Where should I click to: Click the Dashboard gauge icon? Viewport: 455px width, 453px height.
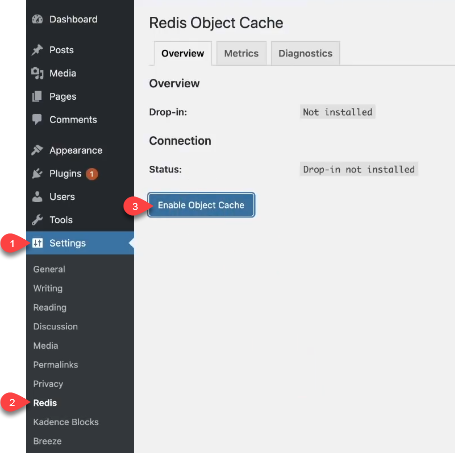[37, 19]
